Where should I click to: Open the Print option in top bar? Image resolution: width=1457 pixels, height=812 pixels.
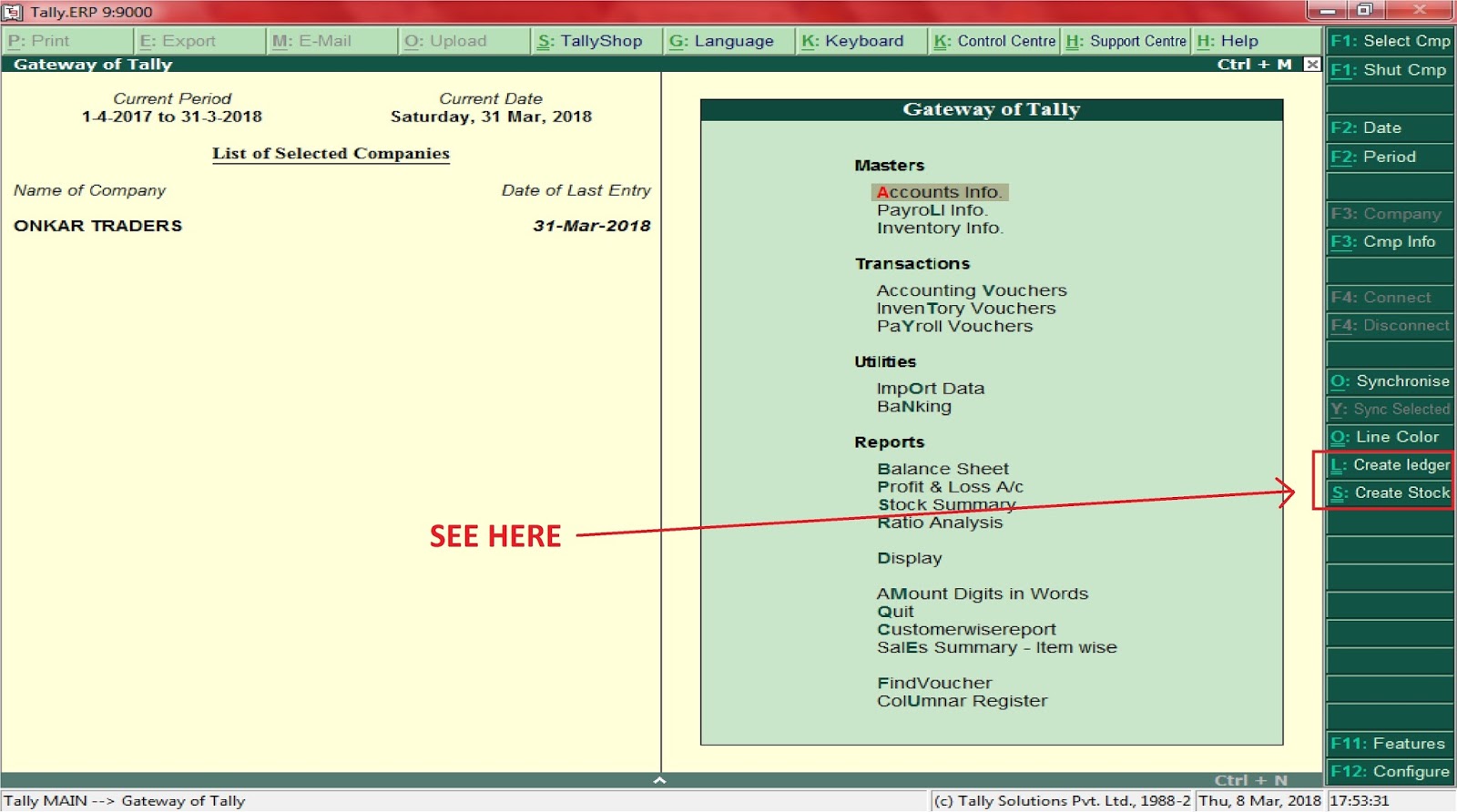tap(67, 41)
